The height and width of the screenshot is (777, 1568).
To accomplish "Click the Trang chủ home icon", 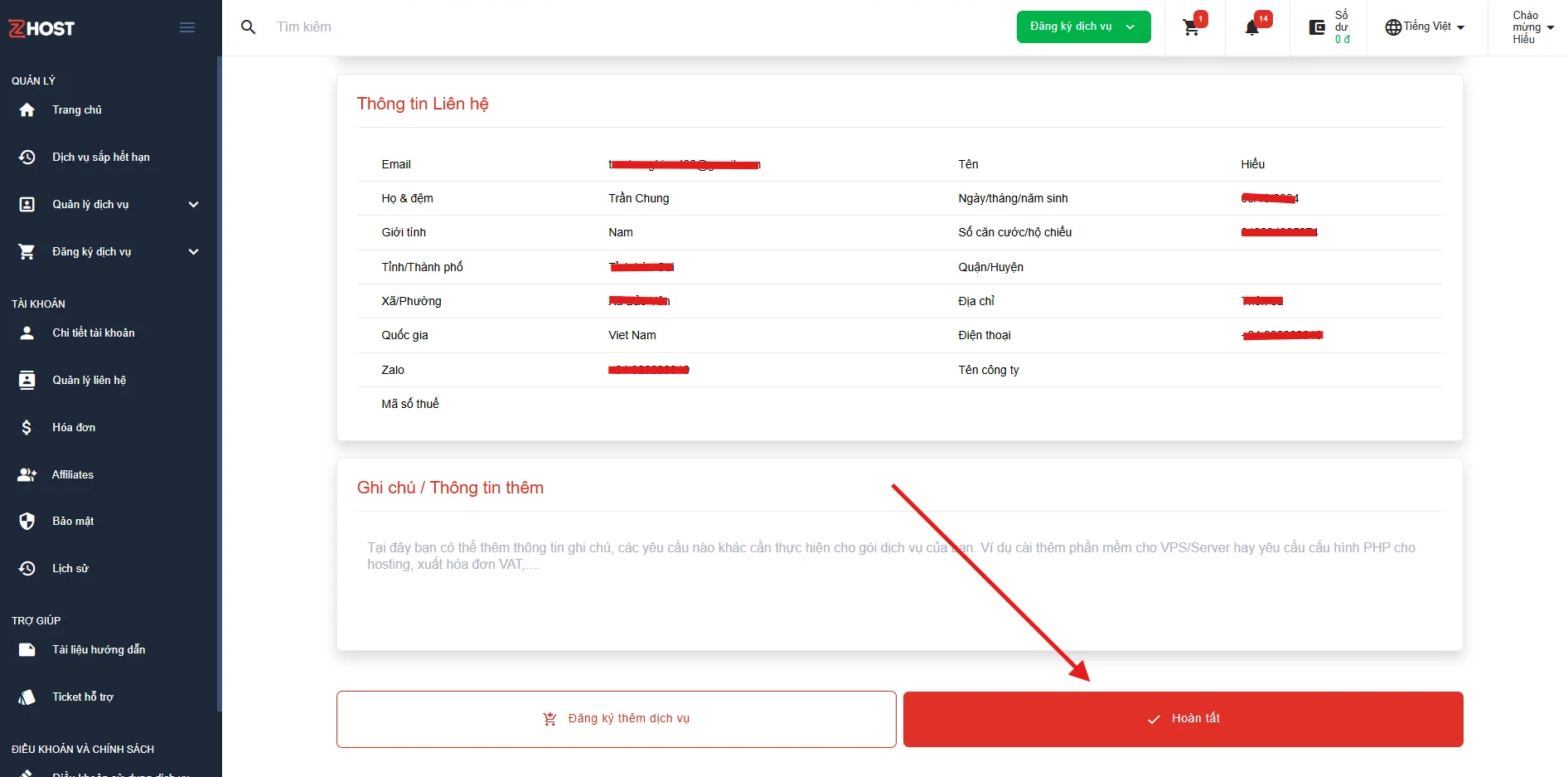I will 27,109.
